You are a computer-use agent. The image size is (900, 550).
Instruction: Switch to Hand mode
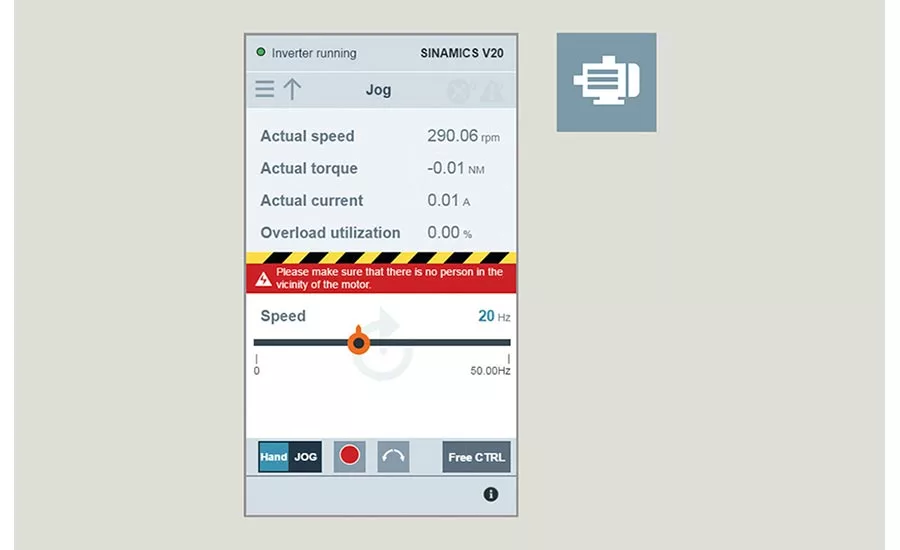(x=274, y=457)
